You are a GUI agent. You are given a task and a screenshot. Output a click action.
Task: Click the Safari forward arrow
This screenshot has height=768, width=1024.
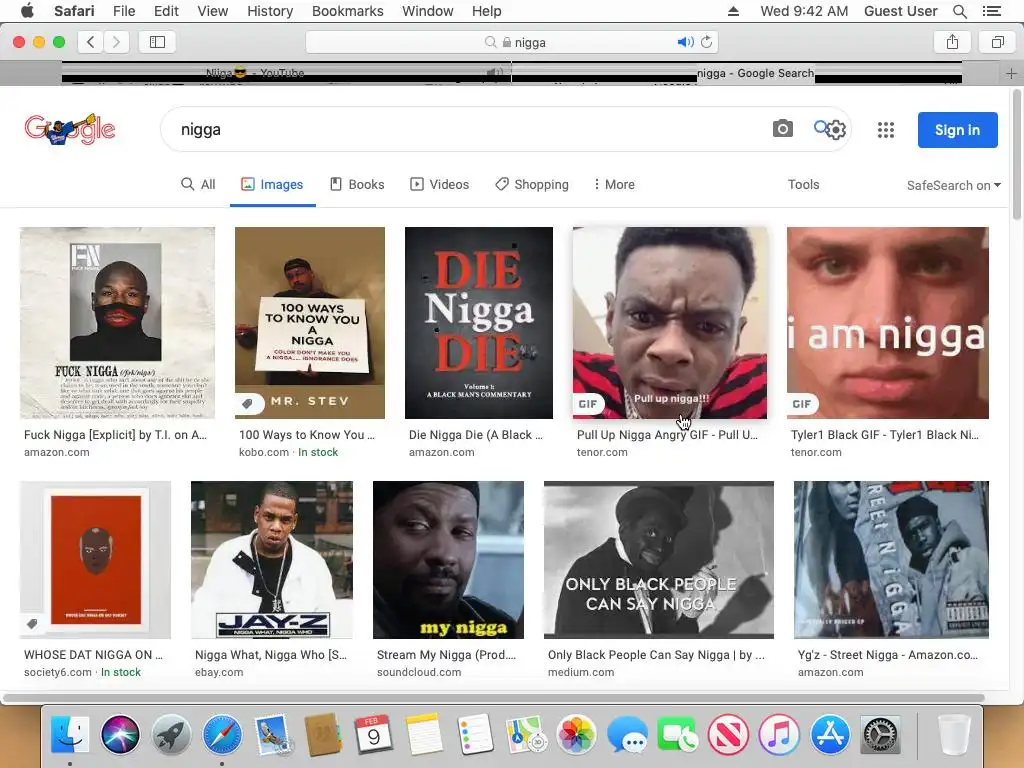(116, 42)
